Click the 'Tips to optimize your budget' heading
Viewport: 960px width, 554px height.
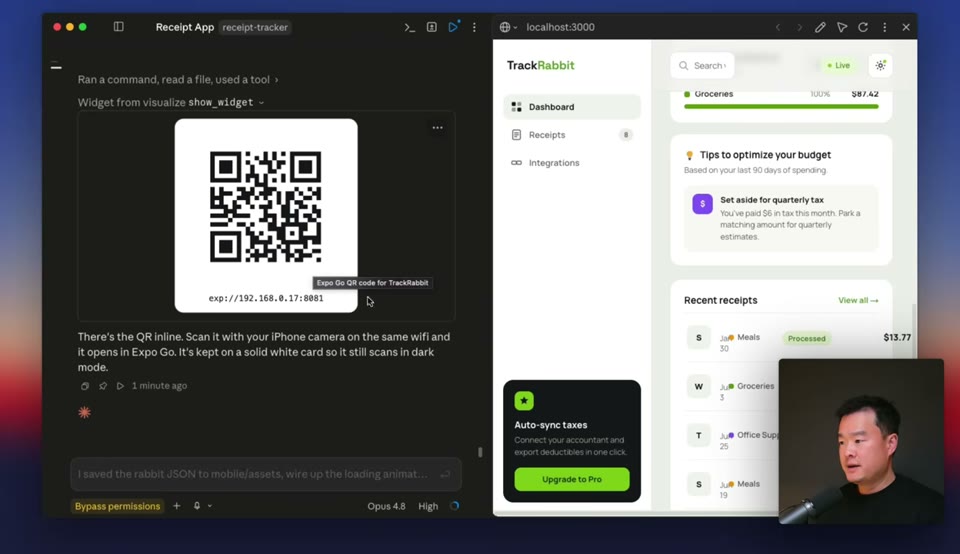765,155
